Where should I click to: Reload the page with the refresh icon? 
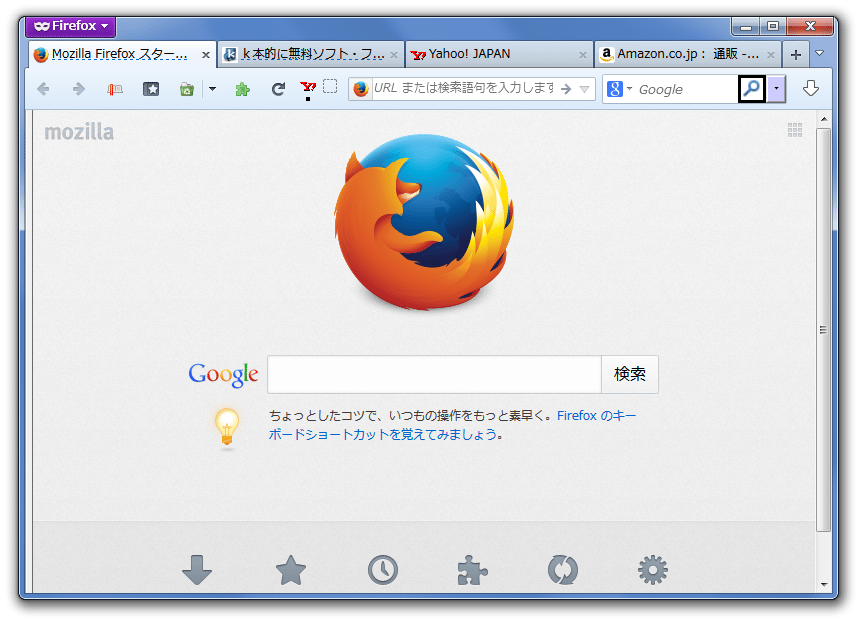pyautogui.click(x=279, y=89)
